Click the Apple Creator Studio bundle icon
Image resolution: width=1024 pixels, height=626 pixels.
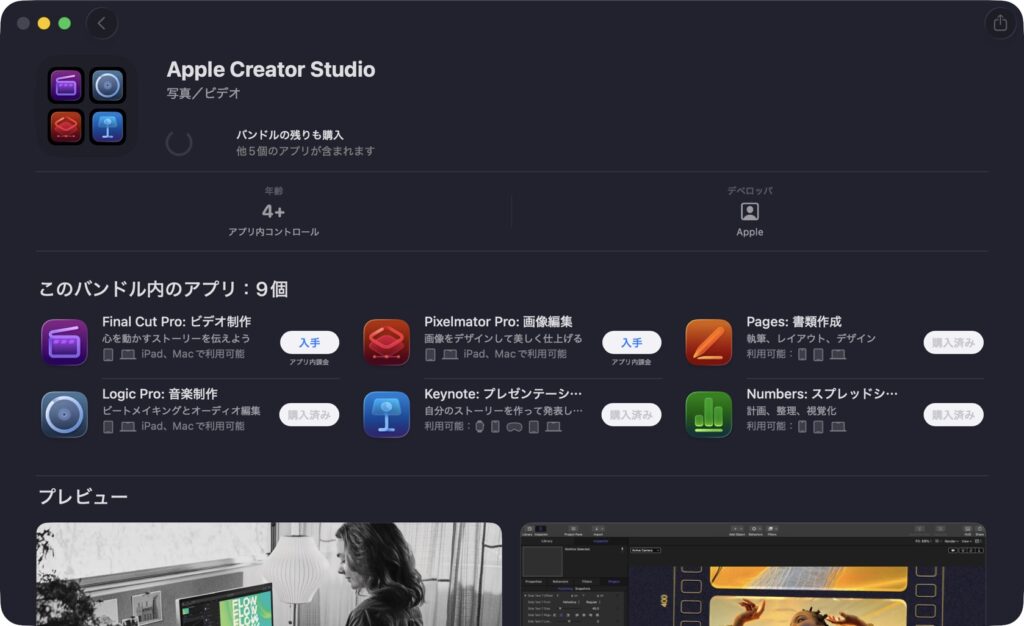[87, 106]
